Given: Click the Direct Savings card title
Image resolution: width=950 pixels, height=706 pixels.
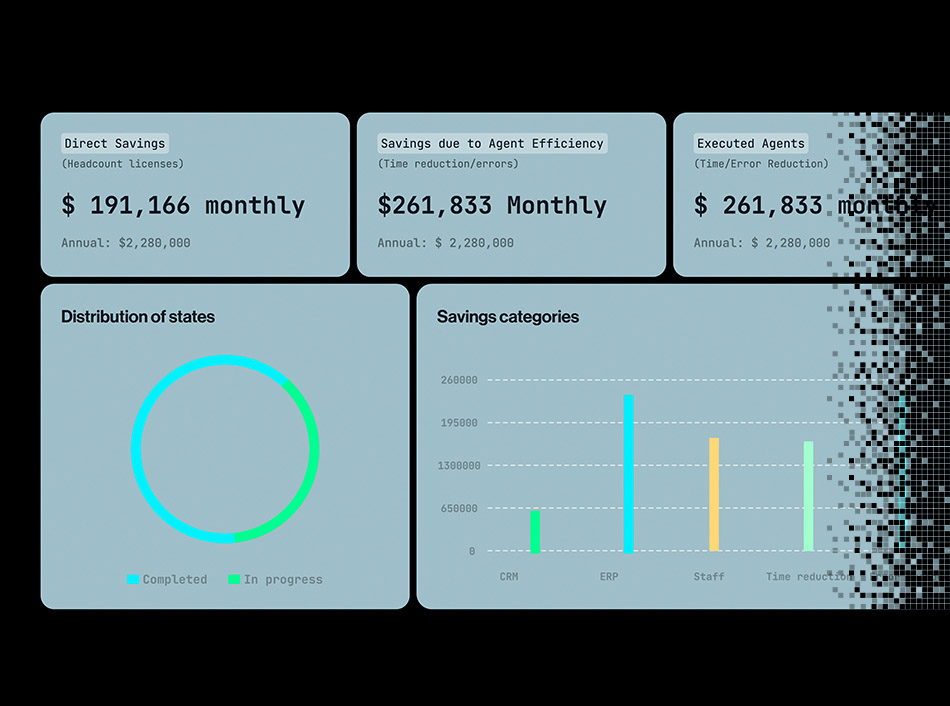Looking at the screenshot, I should 114,143.
